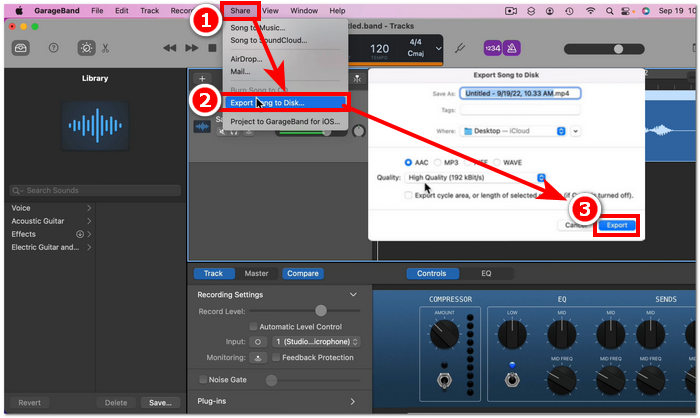The width and height of the screenshot is (700, 418).
Task: Adjust the Record Level slider
Action: [321, 310]
